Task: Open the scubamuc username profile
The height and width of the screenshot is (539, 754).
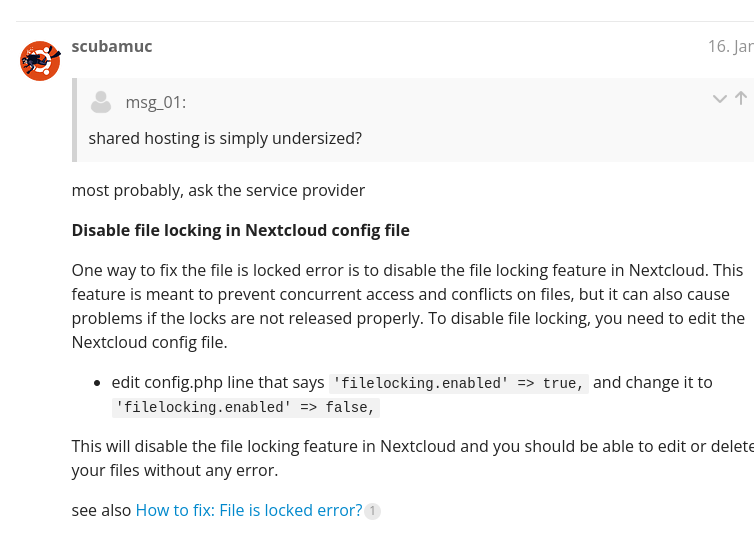Action: pos(112,46)
